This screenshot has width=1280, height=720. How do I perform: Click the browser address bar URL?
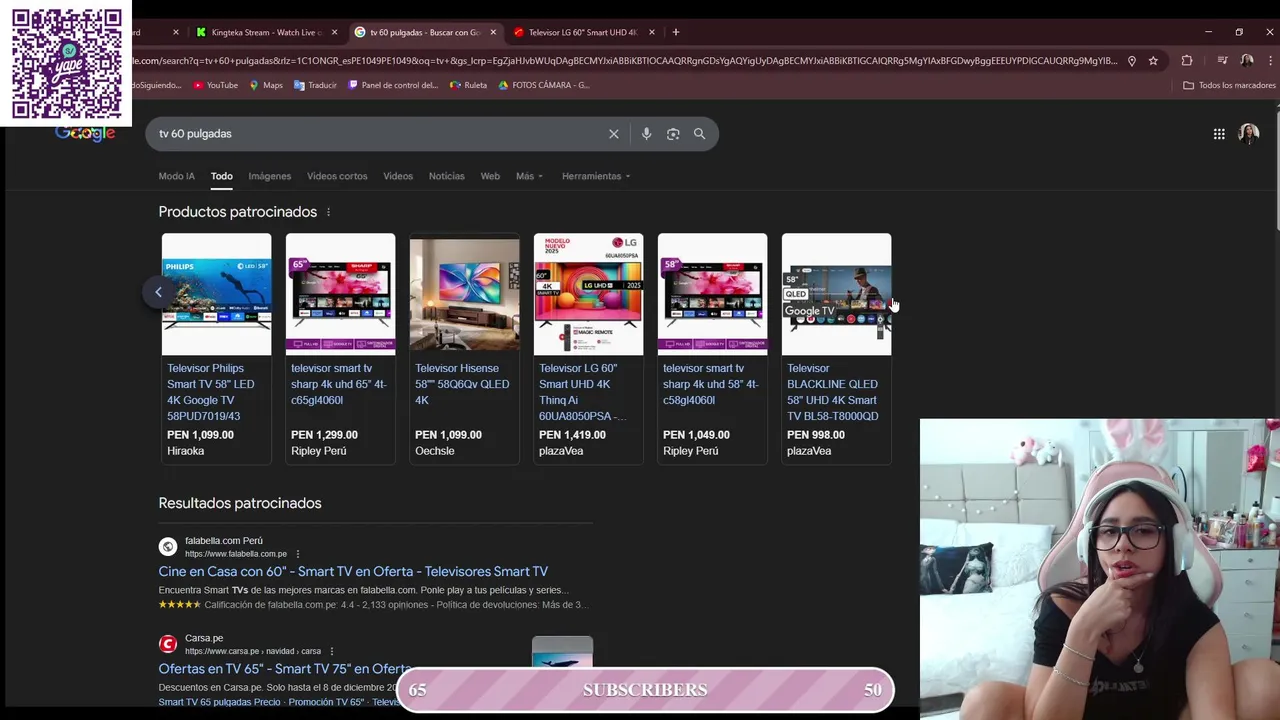pyautogui.click(x=625, y=61)
